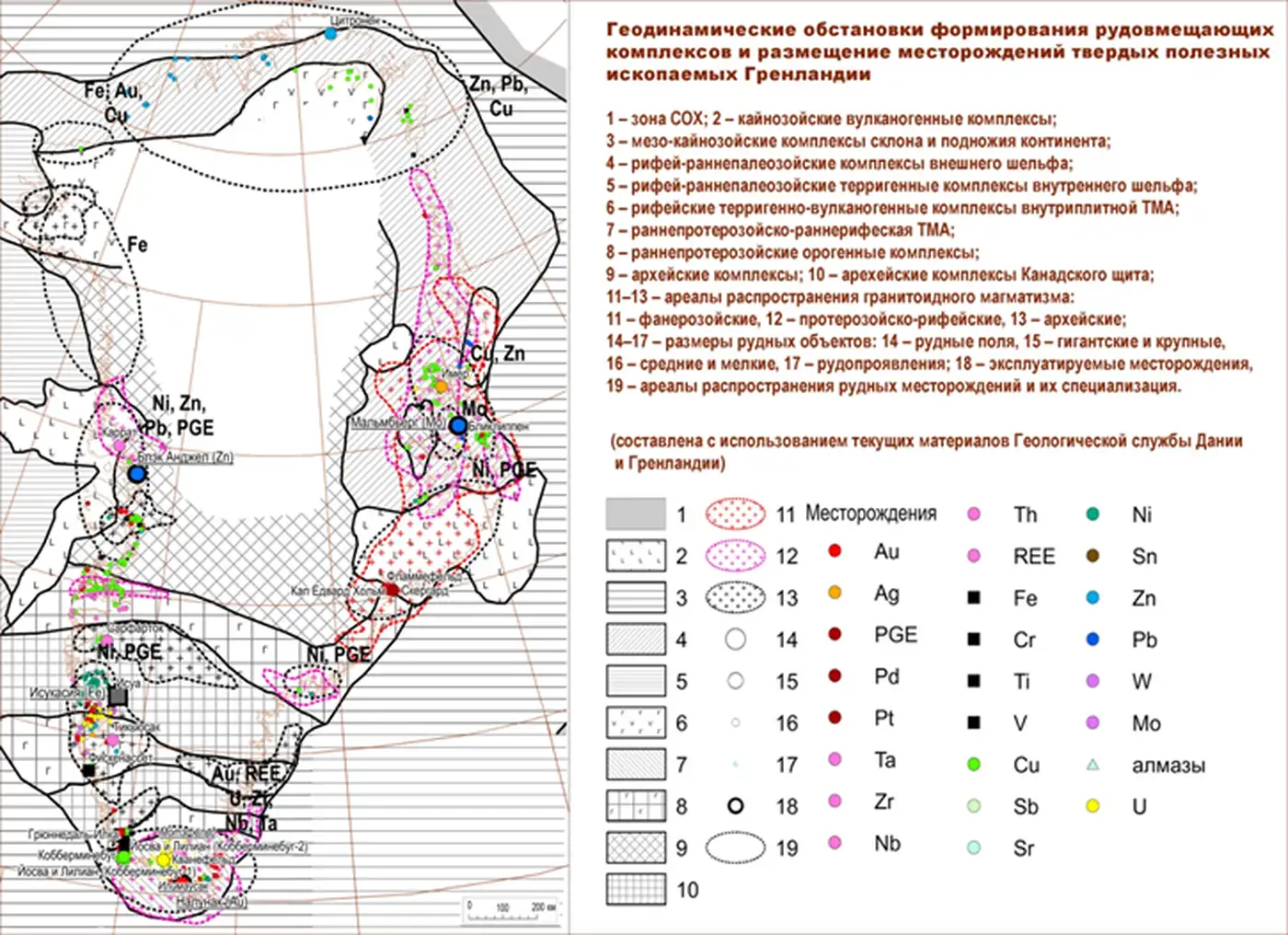This screenshot has width=1288, height=935.
Task: Click the underlined Блэк Анджел (Zn) label
Action: pos(185,456)
